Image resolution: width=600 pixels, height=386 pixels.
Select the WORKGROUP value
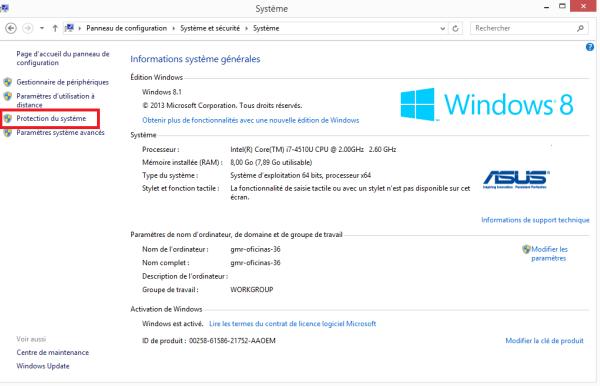click(252, 290)
